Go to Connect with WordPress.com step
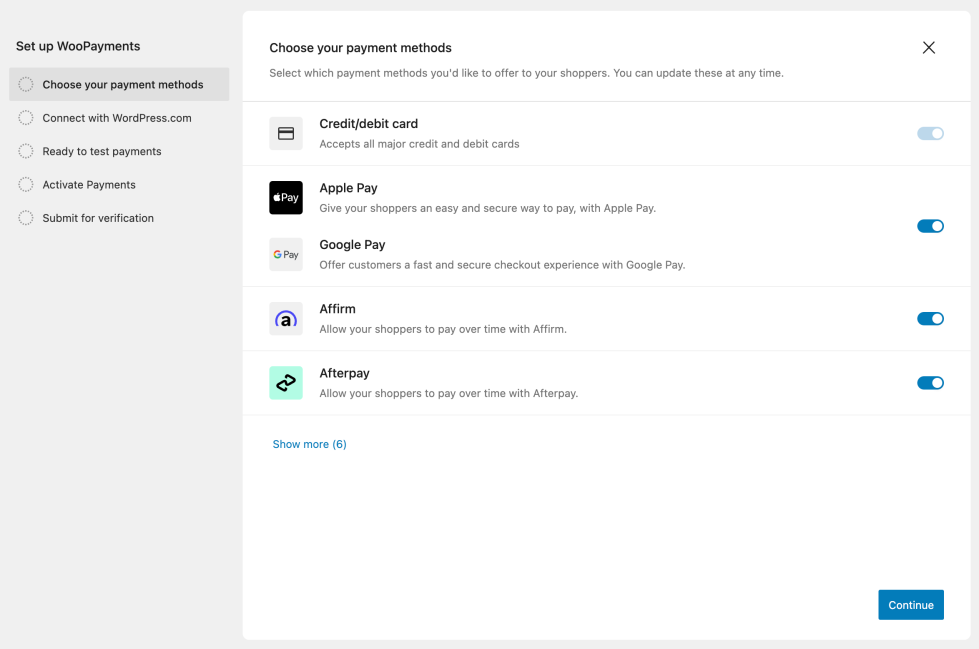This screenshot has width=979, height=649. (x=116, y=118)
